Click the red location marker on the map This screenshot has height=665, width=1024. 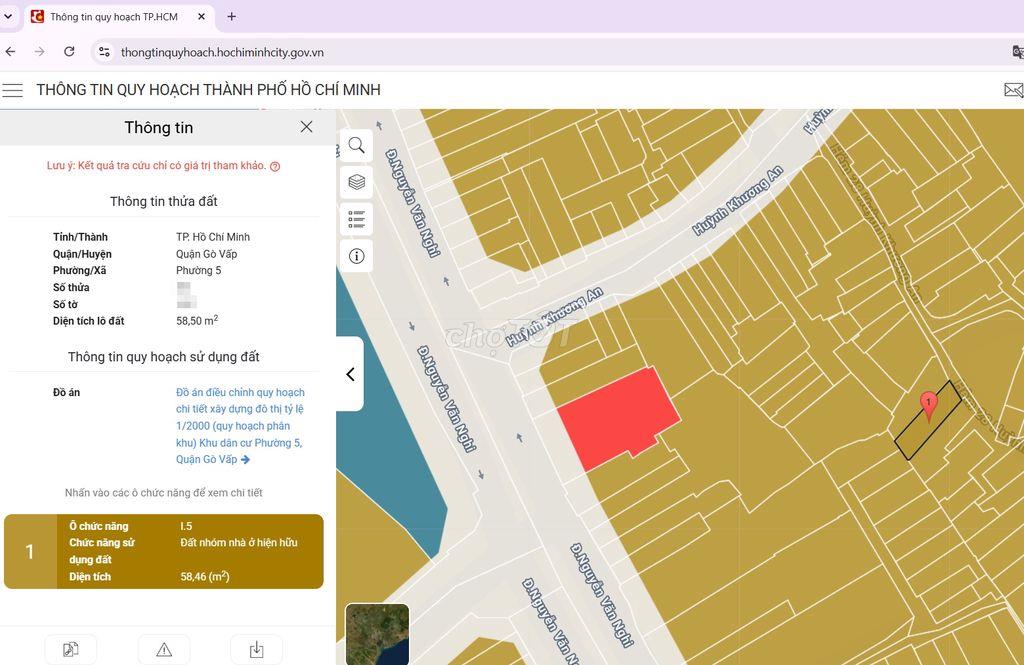coord(929,406)
